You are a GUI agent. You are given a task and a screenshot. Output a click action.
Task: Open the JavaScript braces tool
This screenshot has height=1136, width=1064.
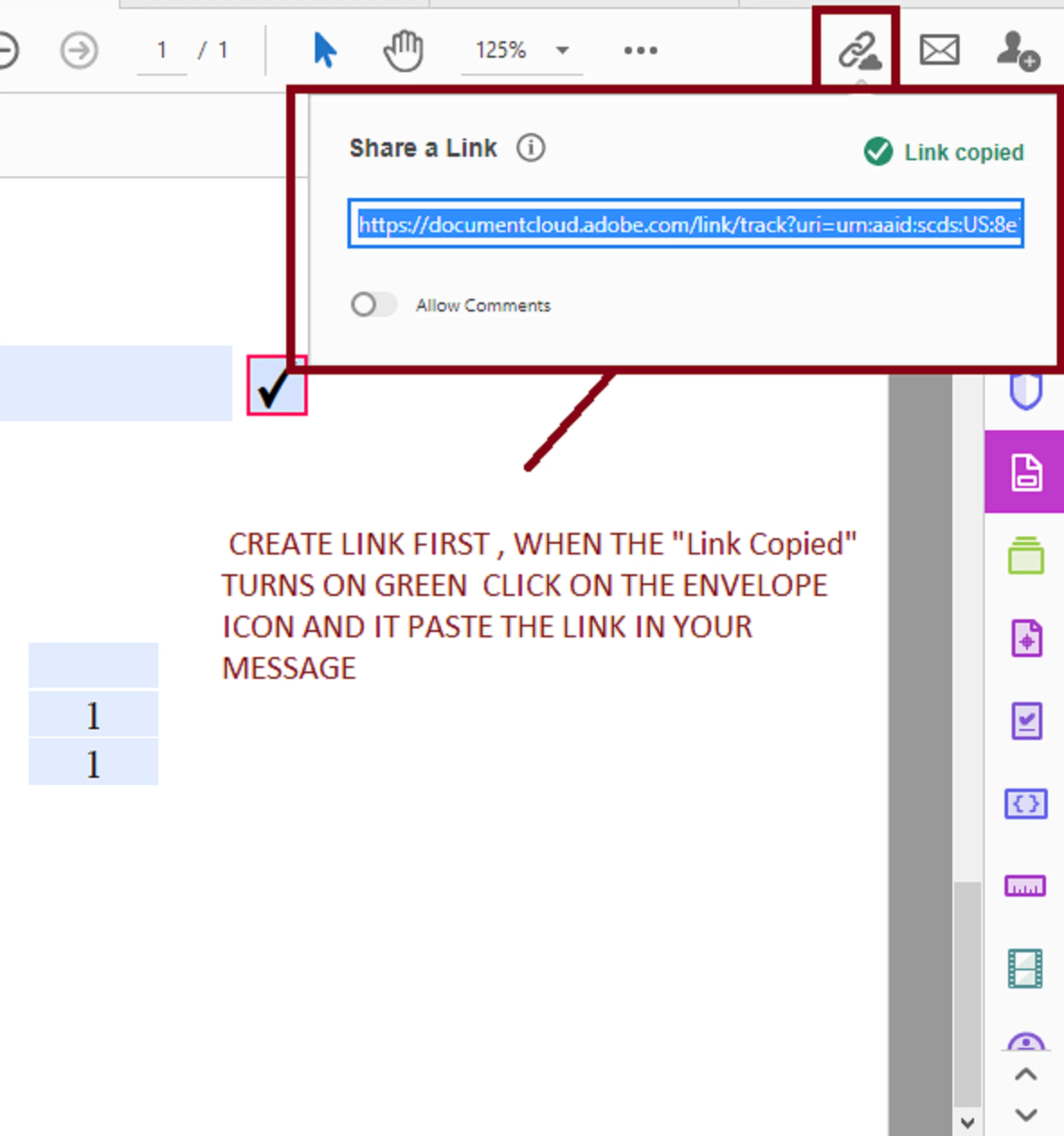(x=1025, y=804)
